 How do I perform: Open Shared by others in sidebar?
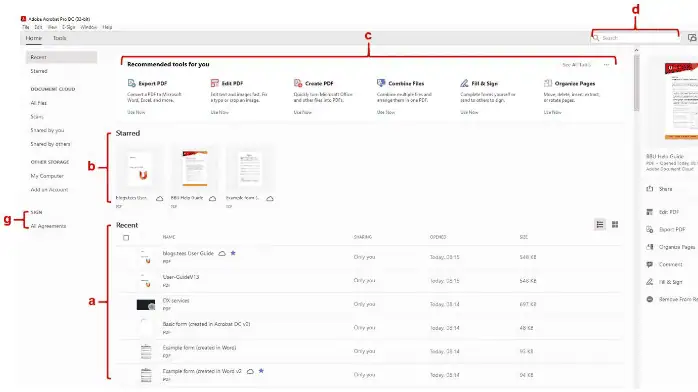pos(50,144)
